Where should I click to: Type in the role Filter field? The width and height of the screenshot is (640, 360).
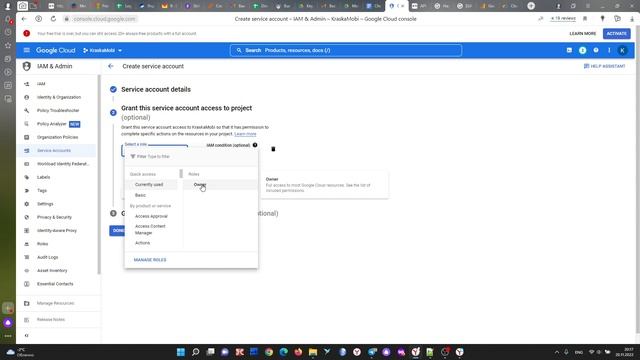[x=192, y=156]
